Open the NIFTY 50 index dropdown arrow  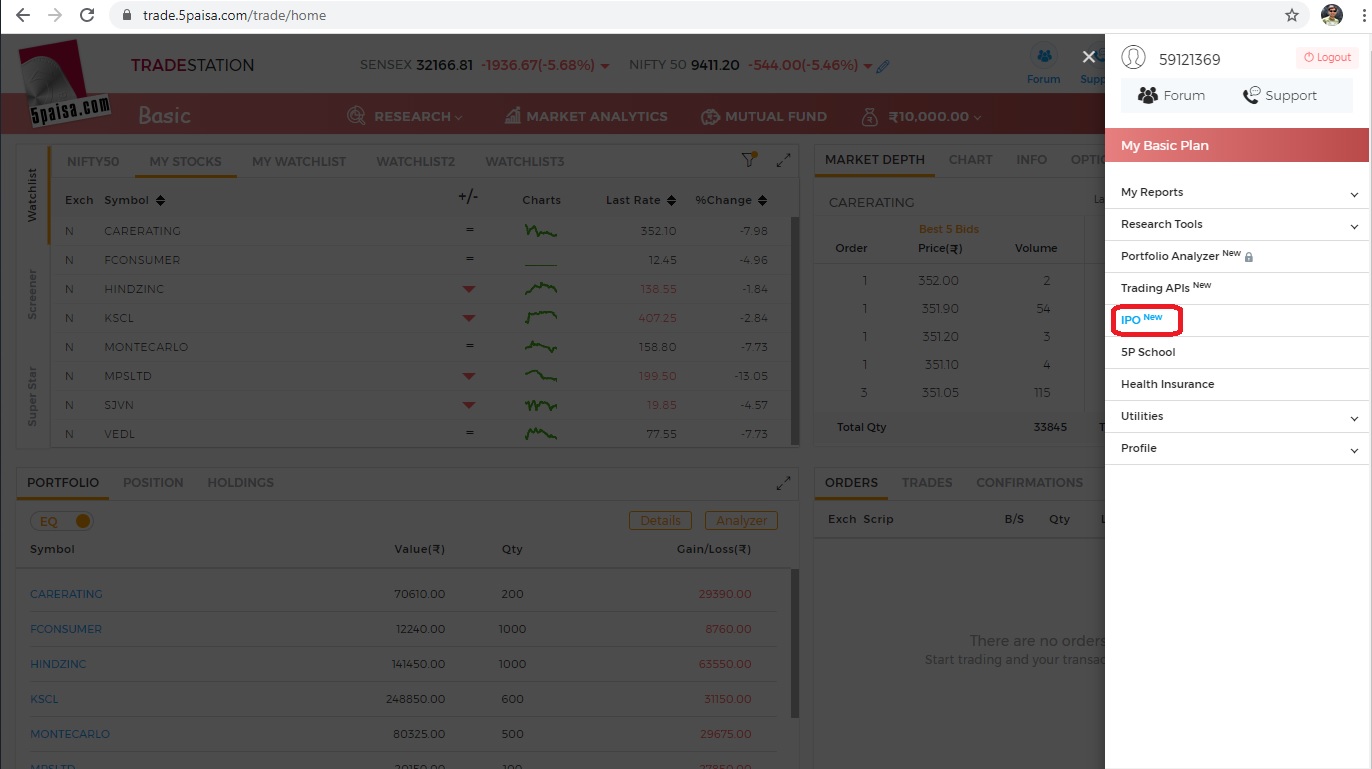pyautogui.click(x=866, y=67)
